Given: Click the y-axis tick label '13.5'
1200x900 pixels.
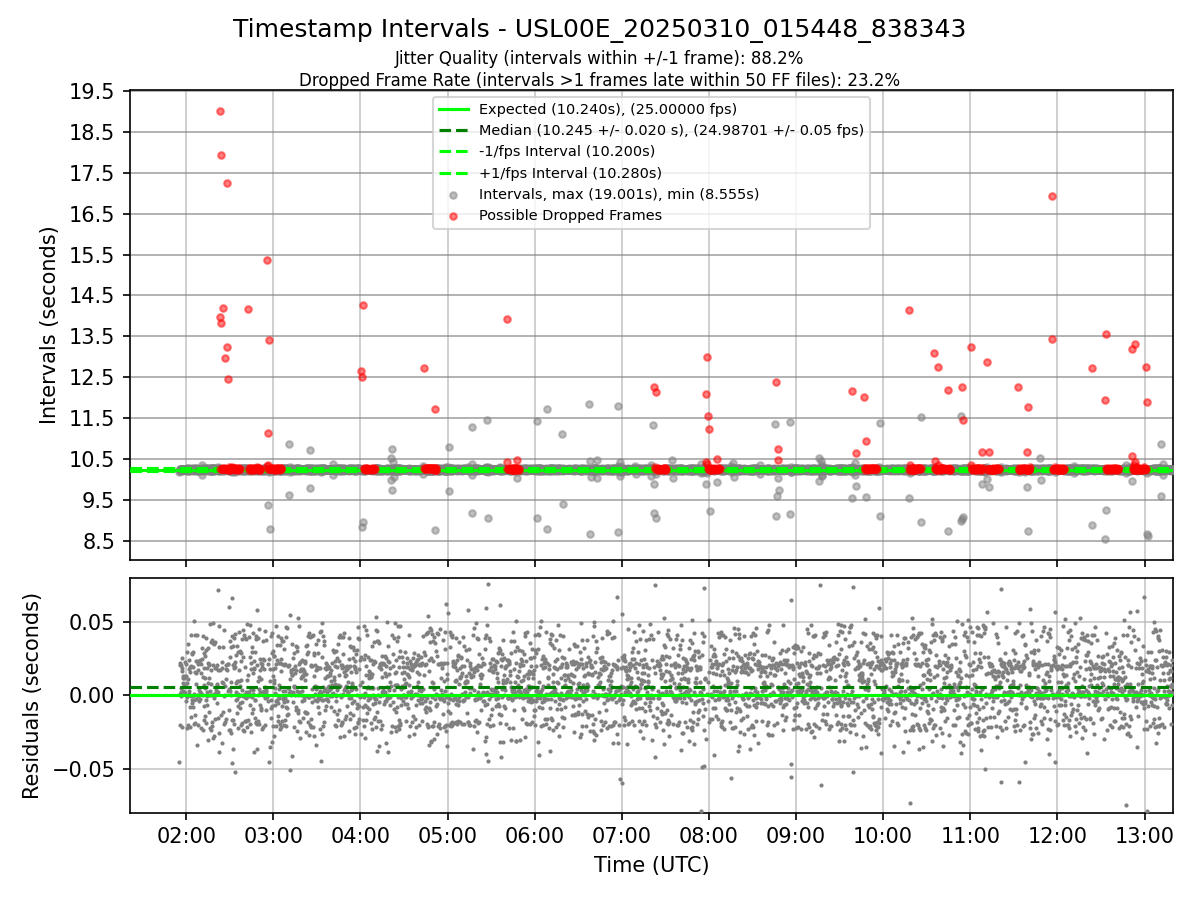Looking at the screenshot, I should tap(93, 337).
